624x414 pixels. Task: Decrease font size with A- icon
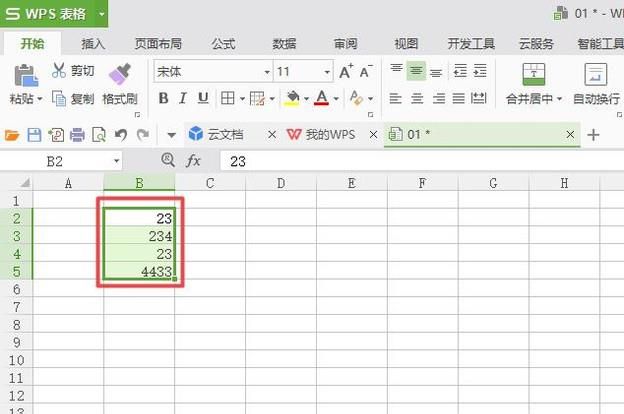click(366, 72)
